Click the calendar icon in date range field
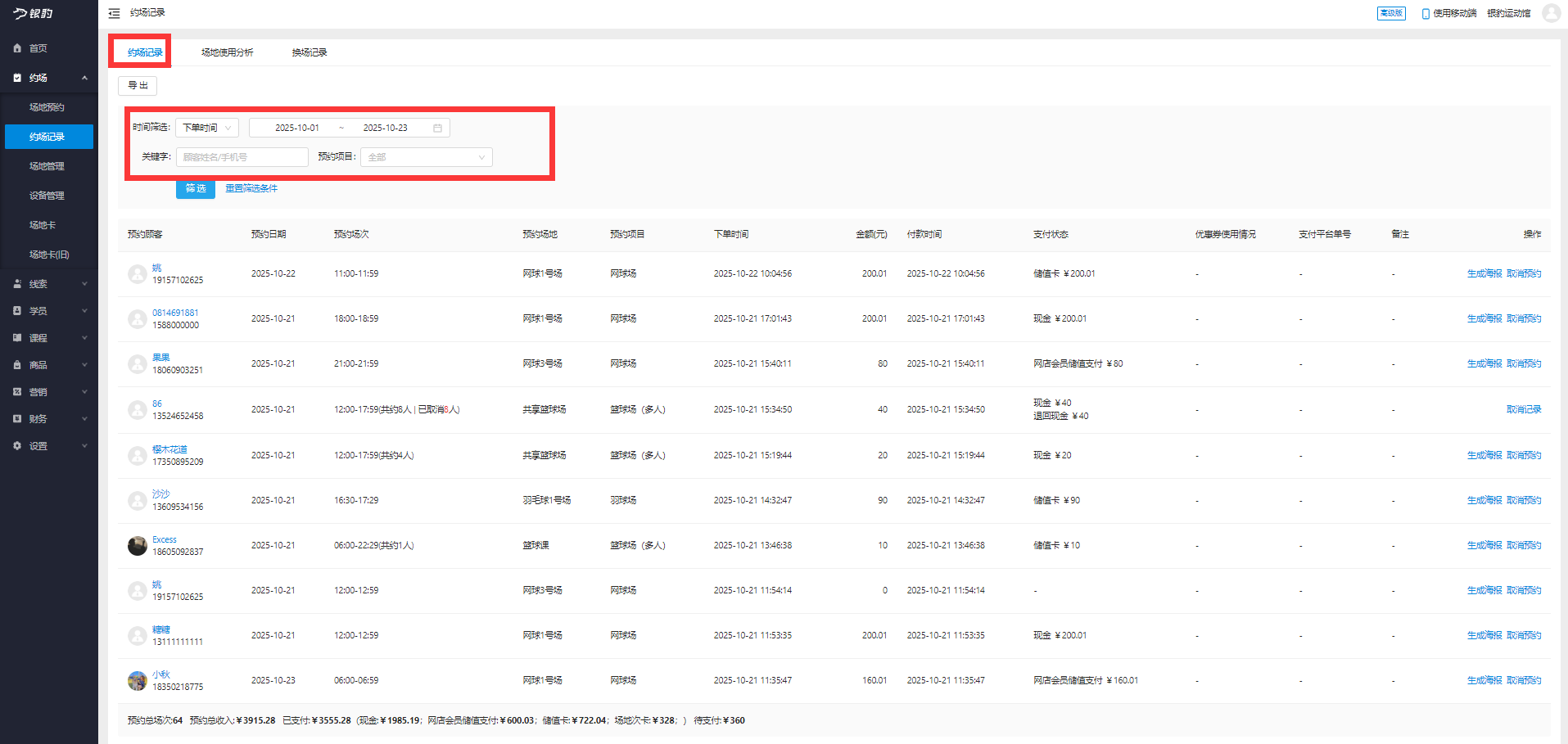This screenshot has height=744, width=1568. point(437,128)
